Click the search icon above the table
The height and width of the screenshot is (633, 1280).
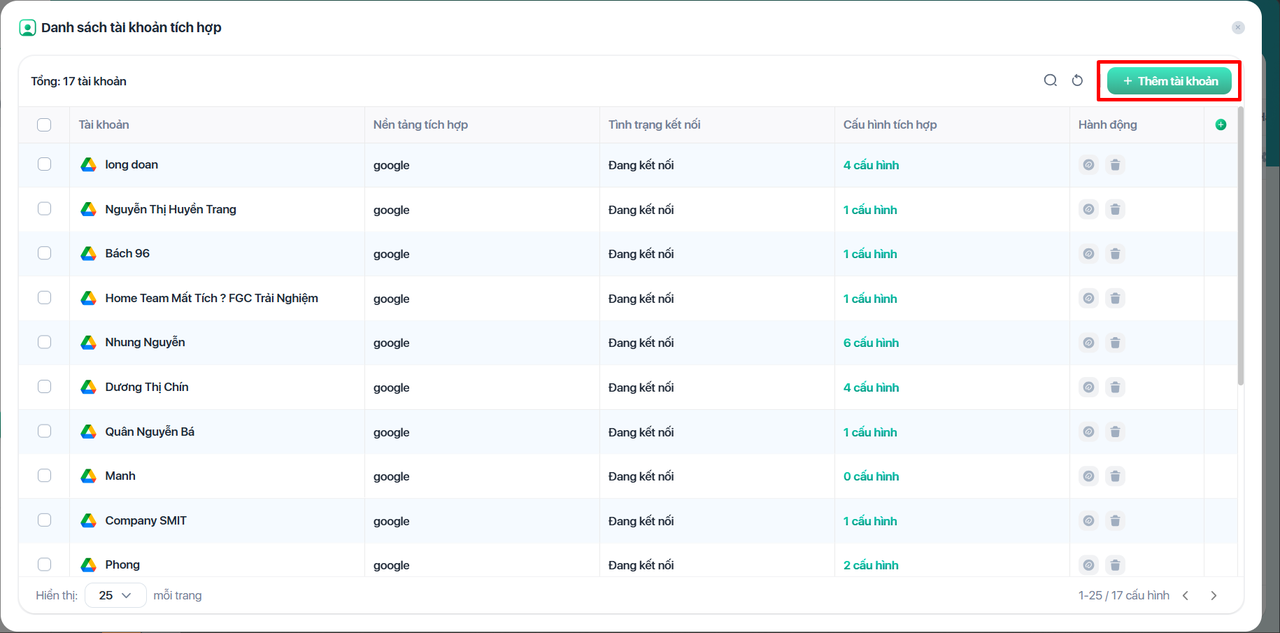(1050, 81)
